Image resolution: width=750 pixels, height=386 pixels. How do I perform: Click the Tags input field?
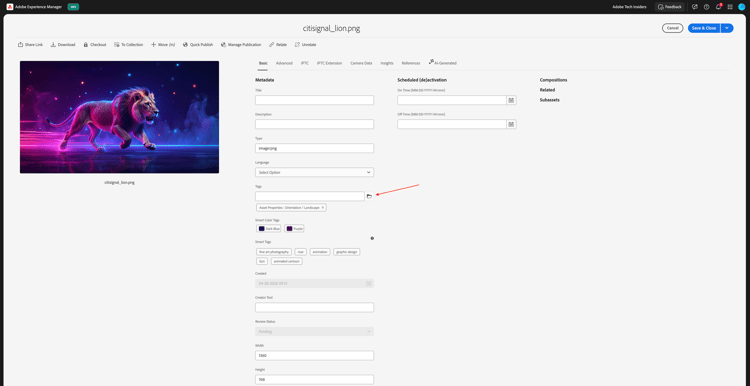click(x=310, y=196)
